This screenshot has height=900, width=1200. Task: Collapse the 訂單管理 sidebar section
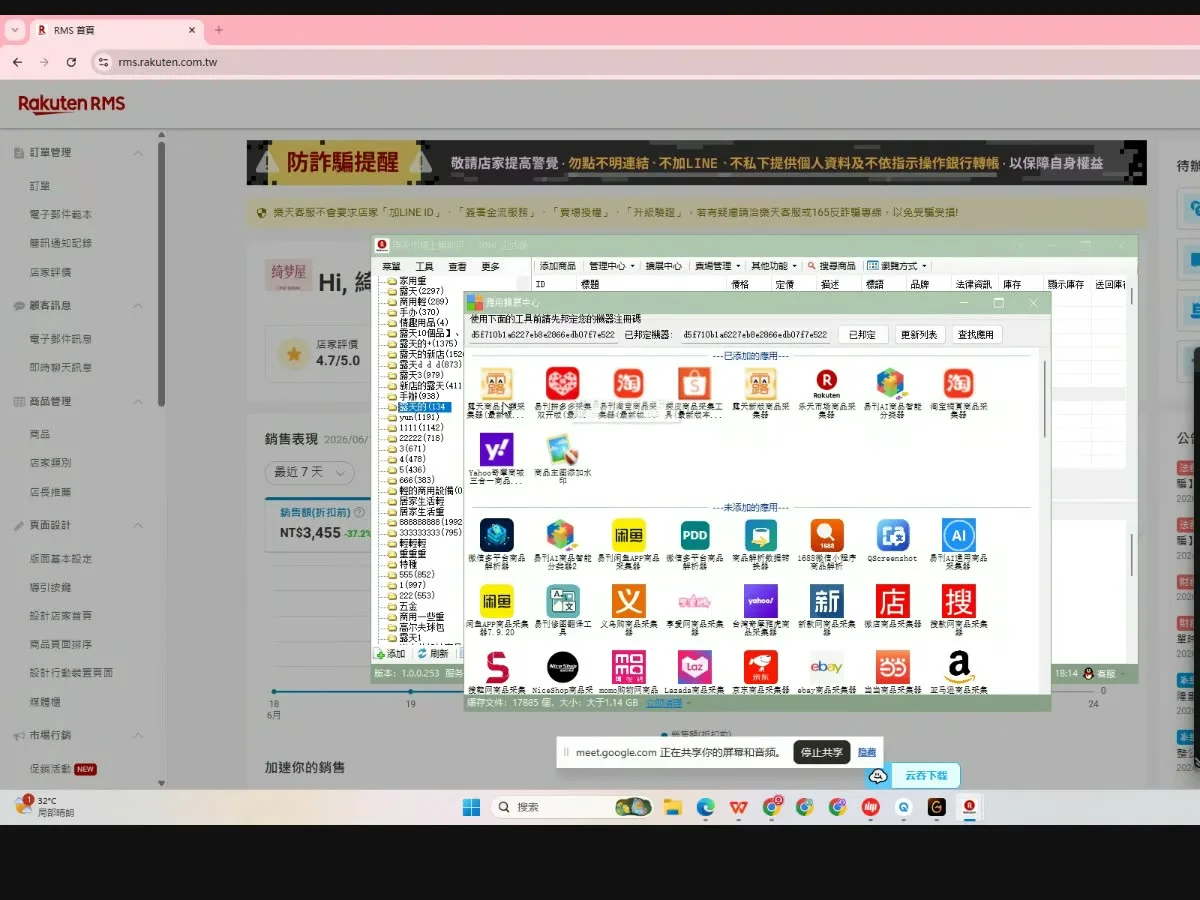[138, 153]
